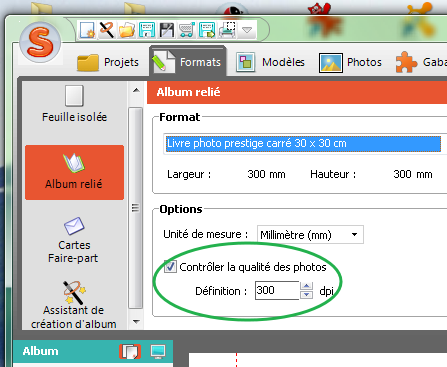Viewport: 447px width, 367px height.
Task: Click the print preview printer icon
Action: pos(227,30)
